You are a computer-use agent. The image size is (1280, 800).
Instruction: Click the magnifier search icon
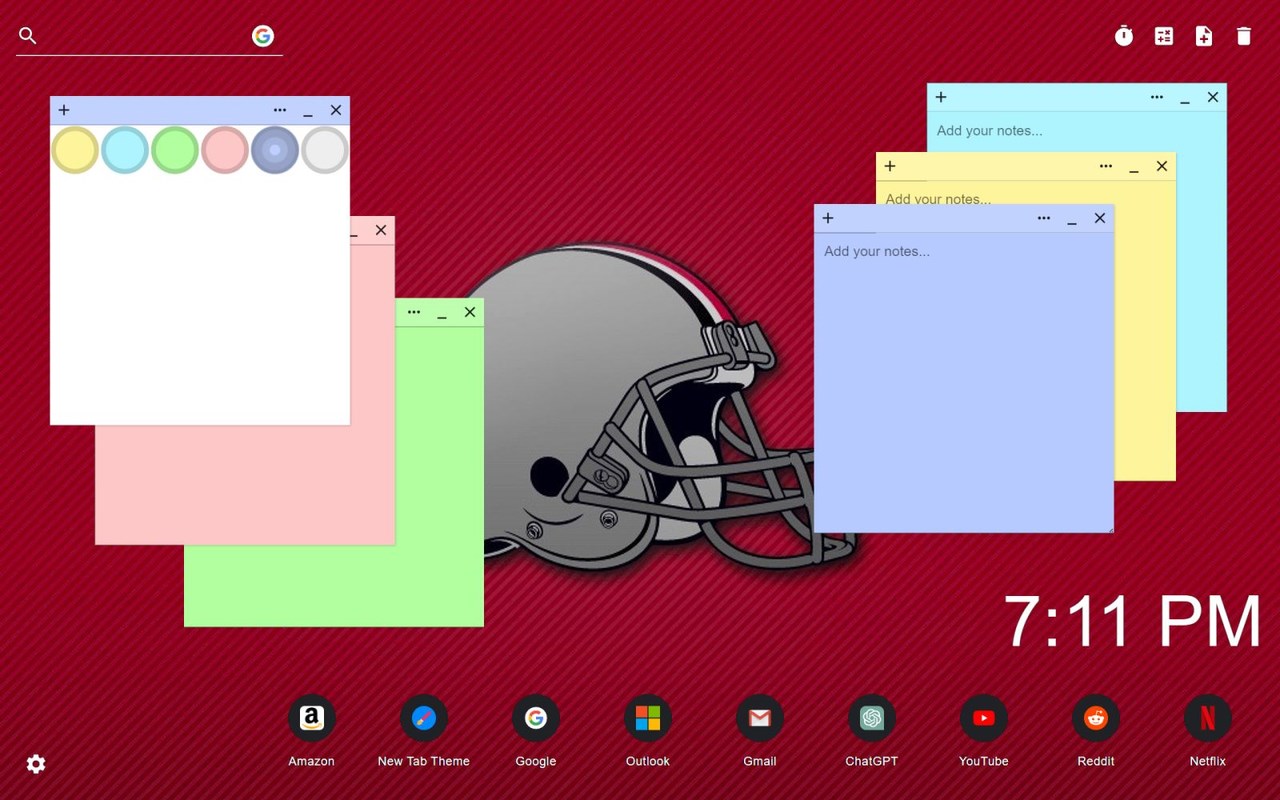pyautogui.click(x=28, y=36)
